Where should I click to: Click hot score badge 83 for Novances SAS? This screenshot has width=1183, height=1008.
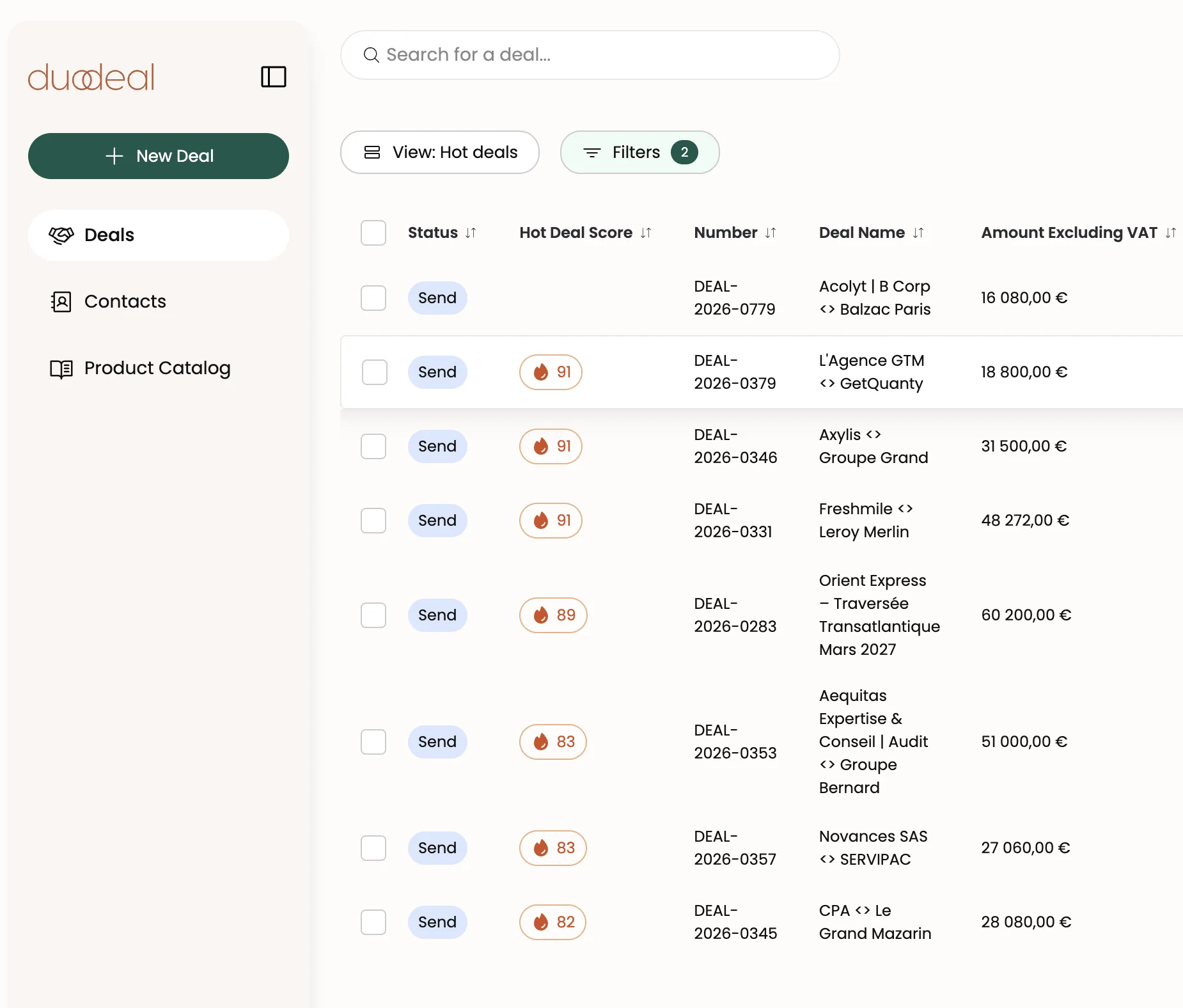[x=553, y=848]
